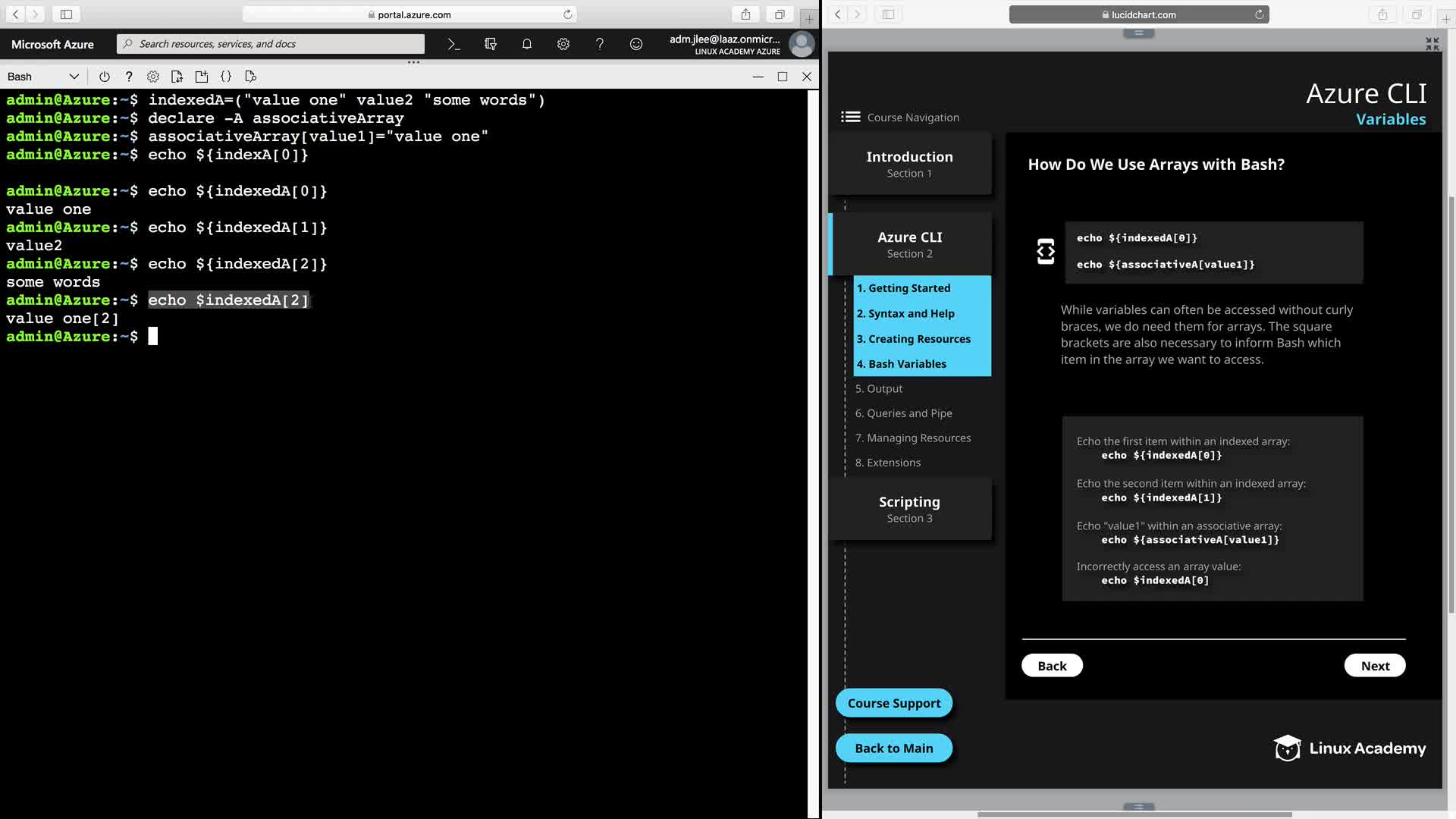Open the Cloud Shell settings gear
The height and width of the screenshot is (819, 1456).
pos(153,77)
